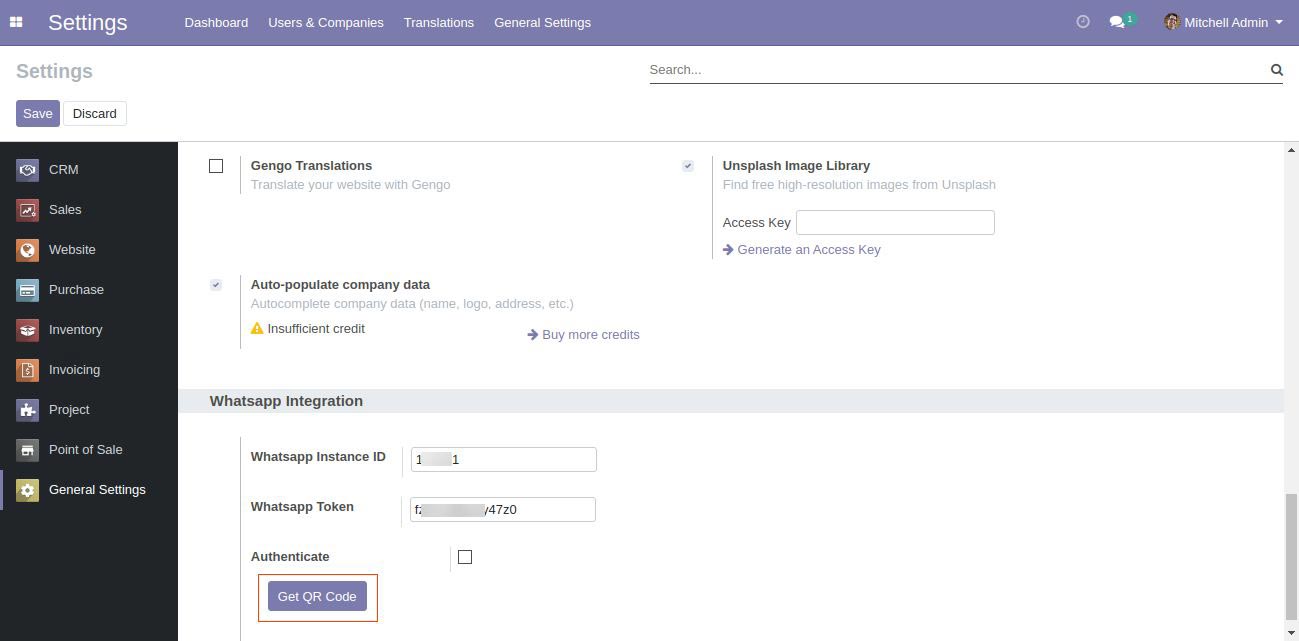Focus the Whatsapp Token field
1299x641 pixels.
pyautogui.click(x=503, y=509)
